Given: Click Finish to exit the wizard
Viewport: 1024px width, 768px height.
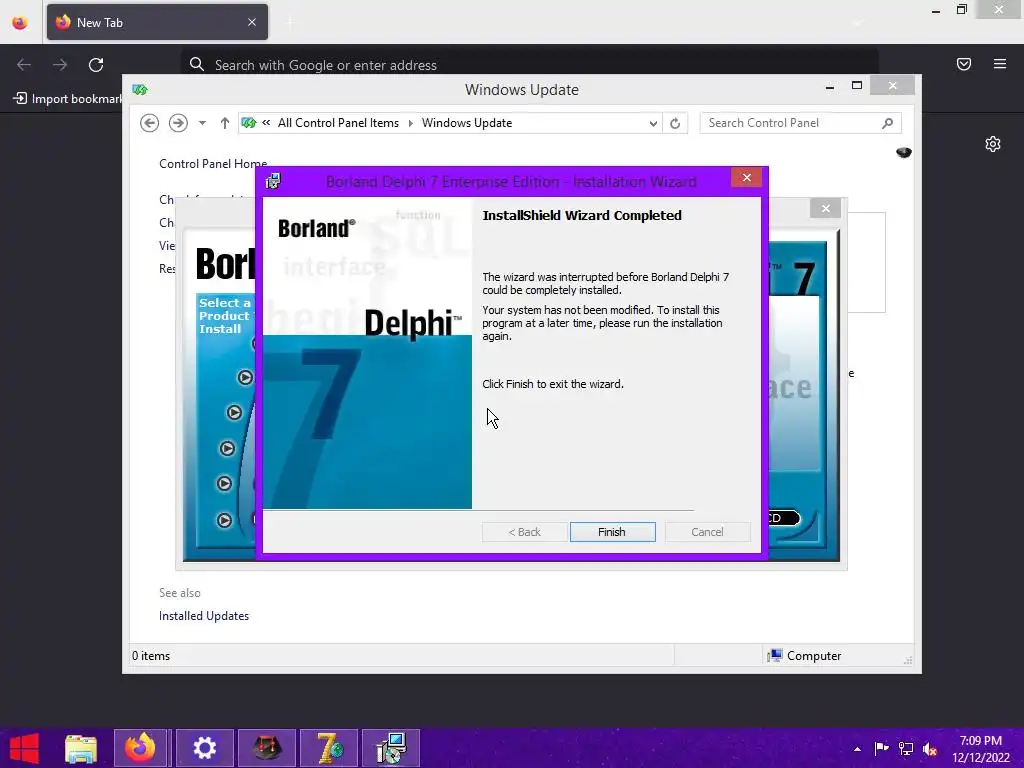Looking at the screenshot, I should pyautogui.click(x=612, y=532).
